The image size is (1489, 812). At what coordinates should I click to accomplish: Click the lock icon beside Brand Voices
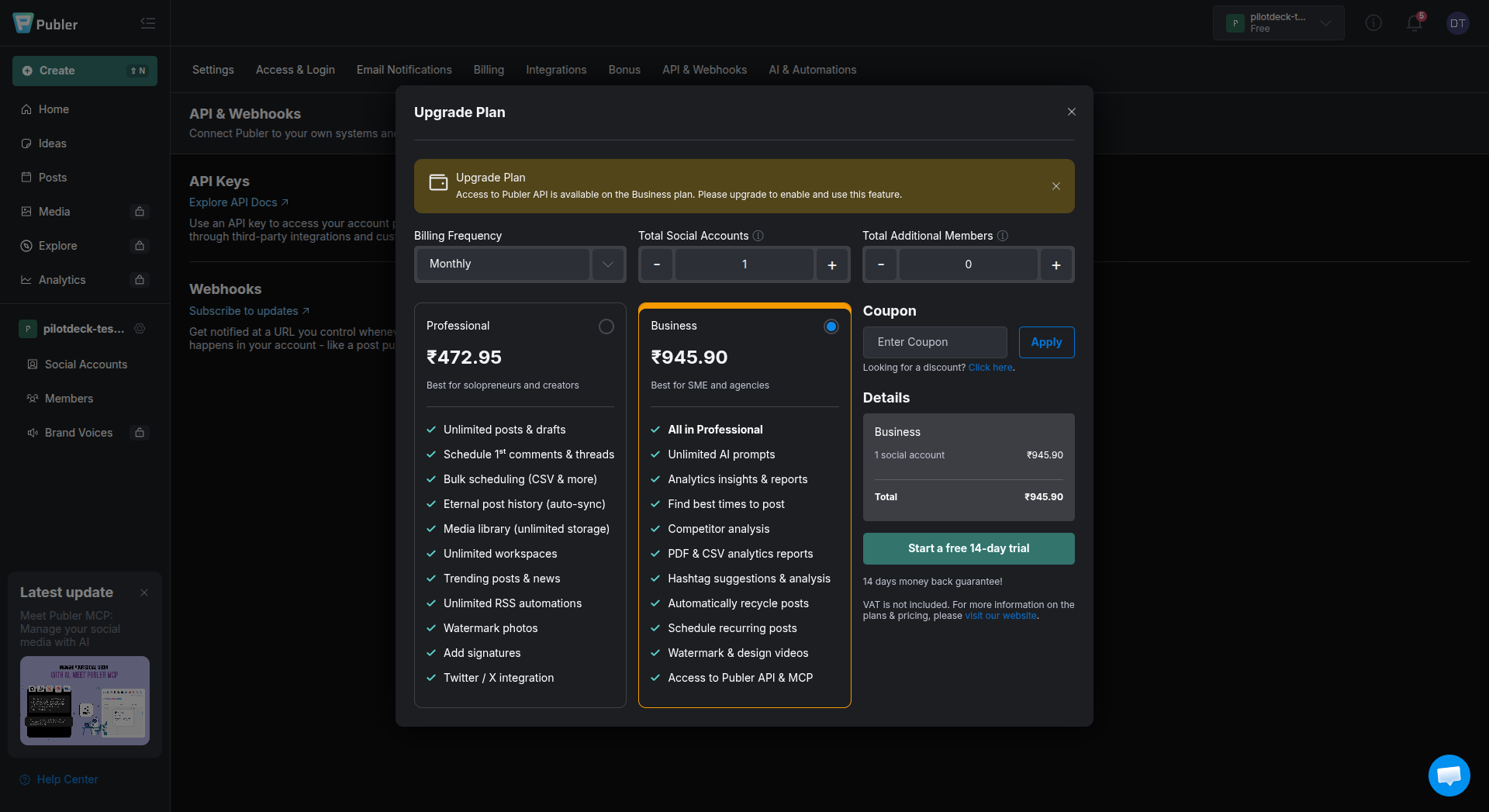(140, 433)
